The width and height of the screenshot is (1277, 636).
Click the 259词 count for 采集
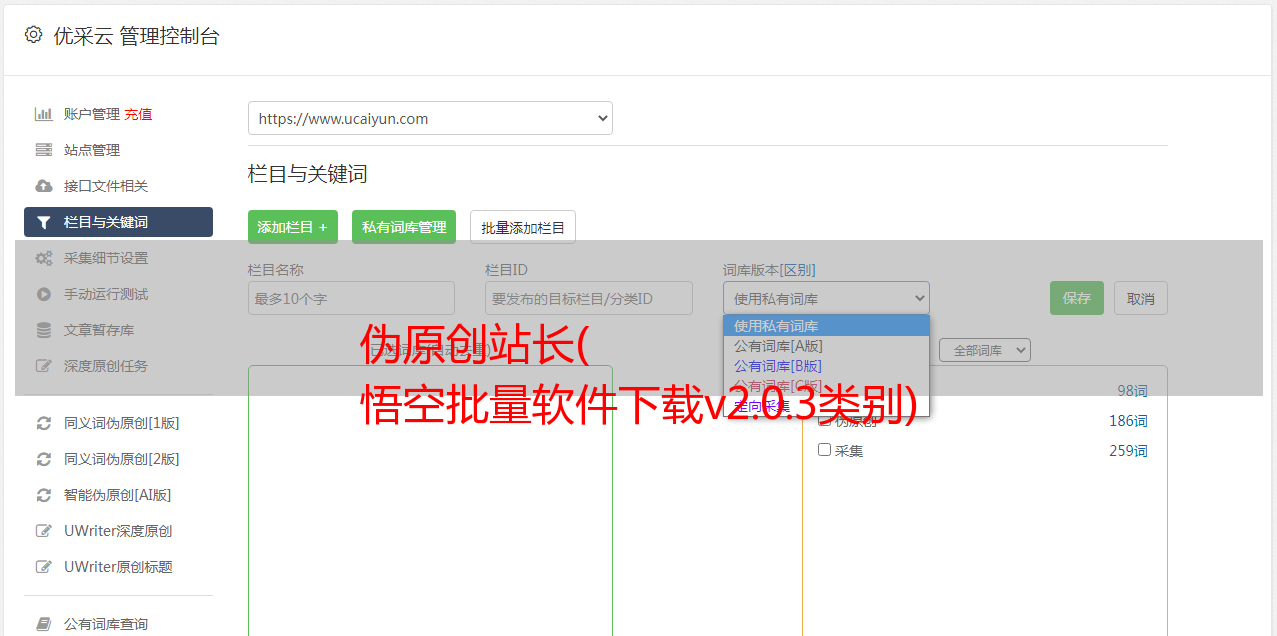[1128, 451]
